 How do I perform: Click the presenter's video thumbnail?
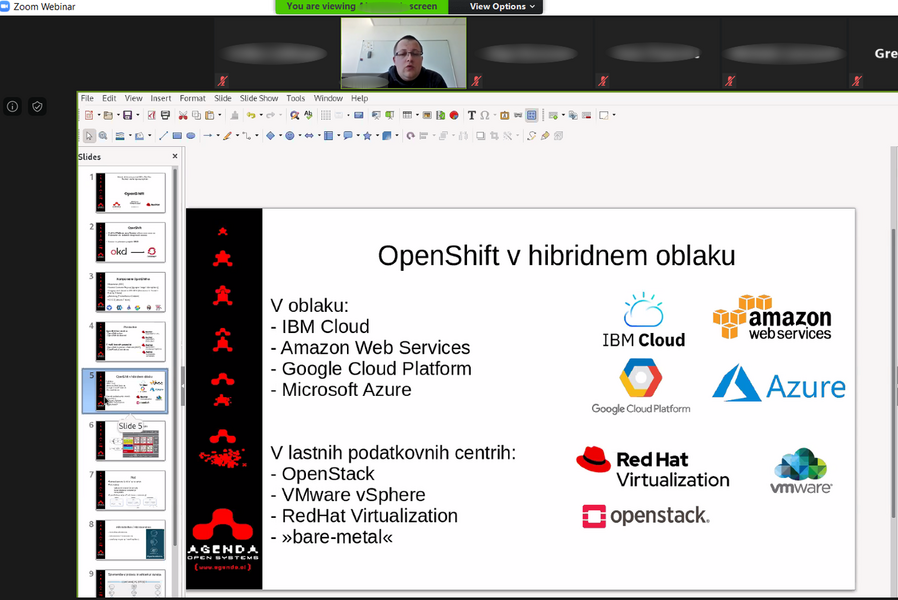pos(404,53)
